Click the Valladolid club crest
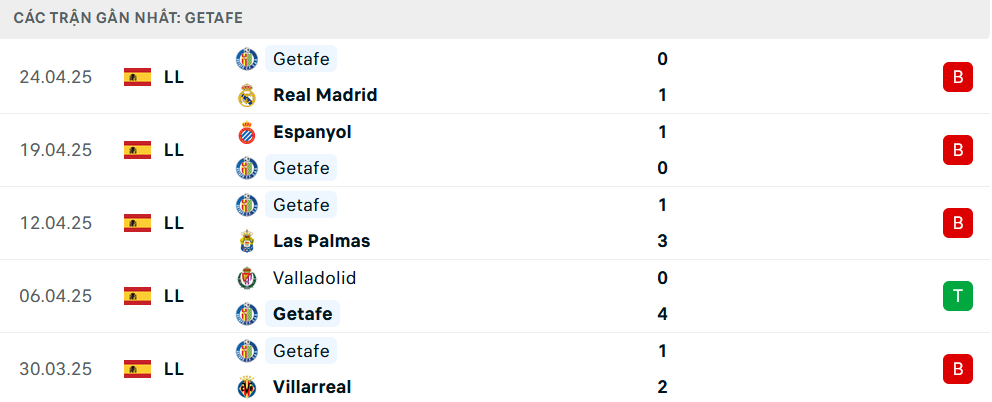Screen dimensions: 992x402 [247, 278]
